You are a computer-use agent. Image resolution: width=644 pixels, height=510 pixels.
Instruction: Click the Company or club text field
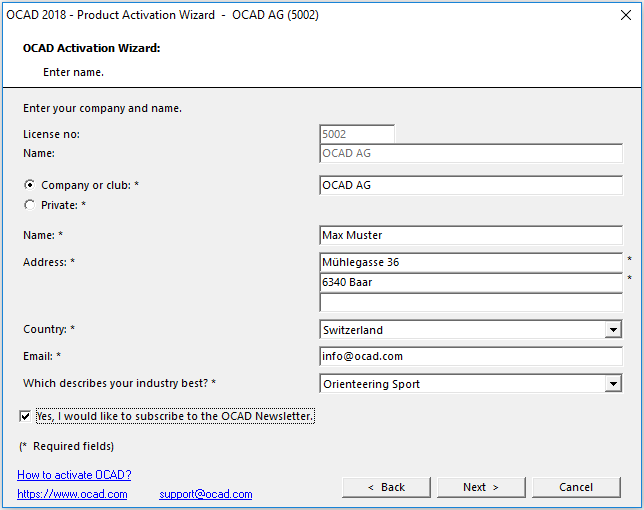click(x=471, y=185)
